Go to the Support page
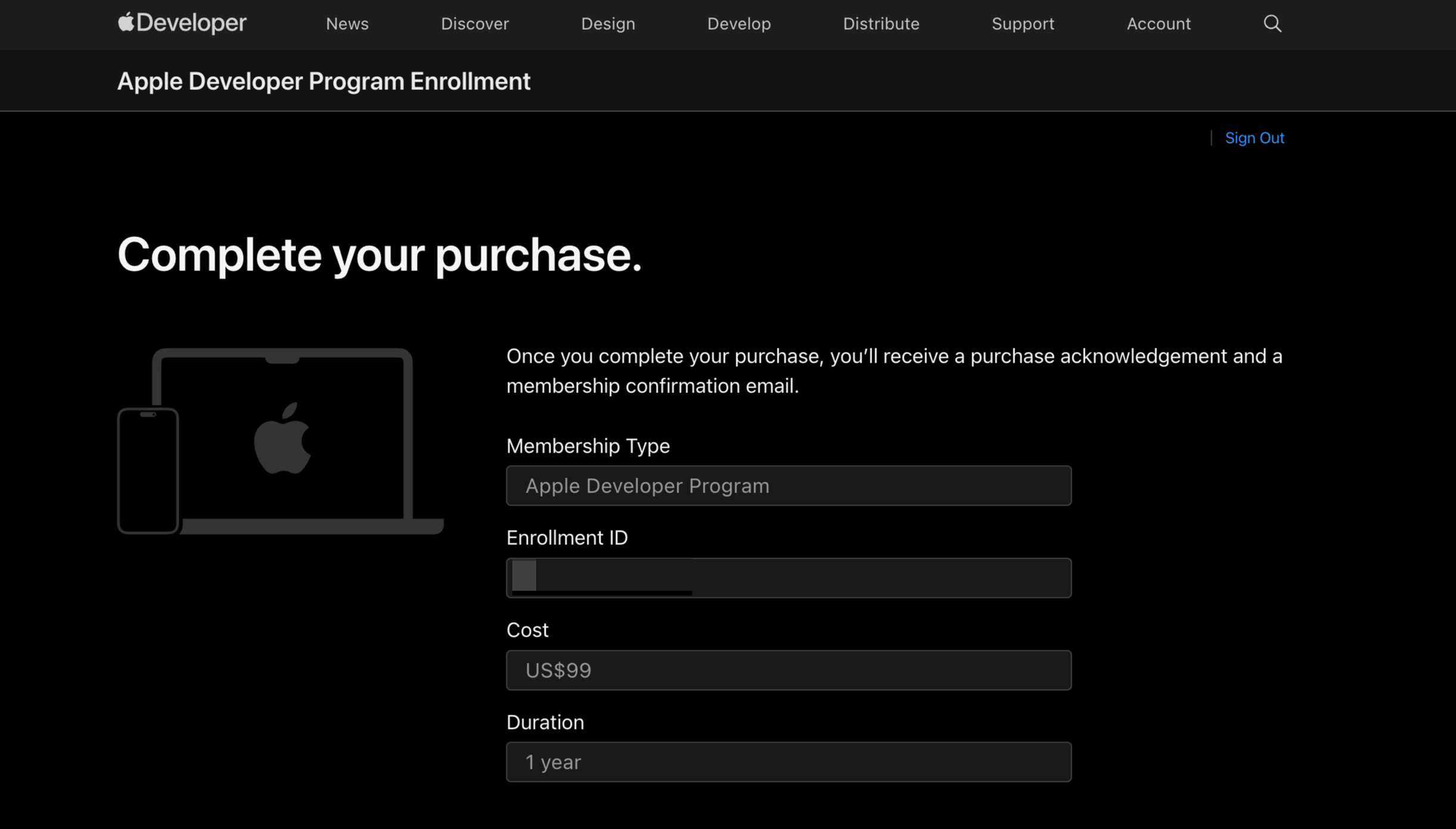 point(1022,24)
